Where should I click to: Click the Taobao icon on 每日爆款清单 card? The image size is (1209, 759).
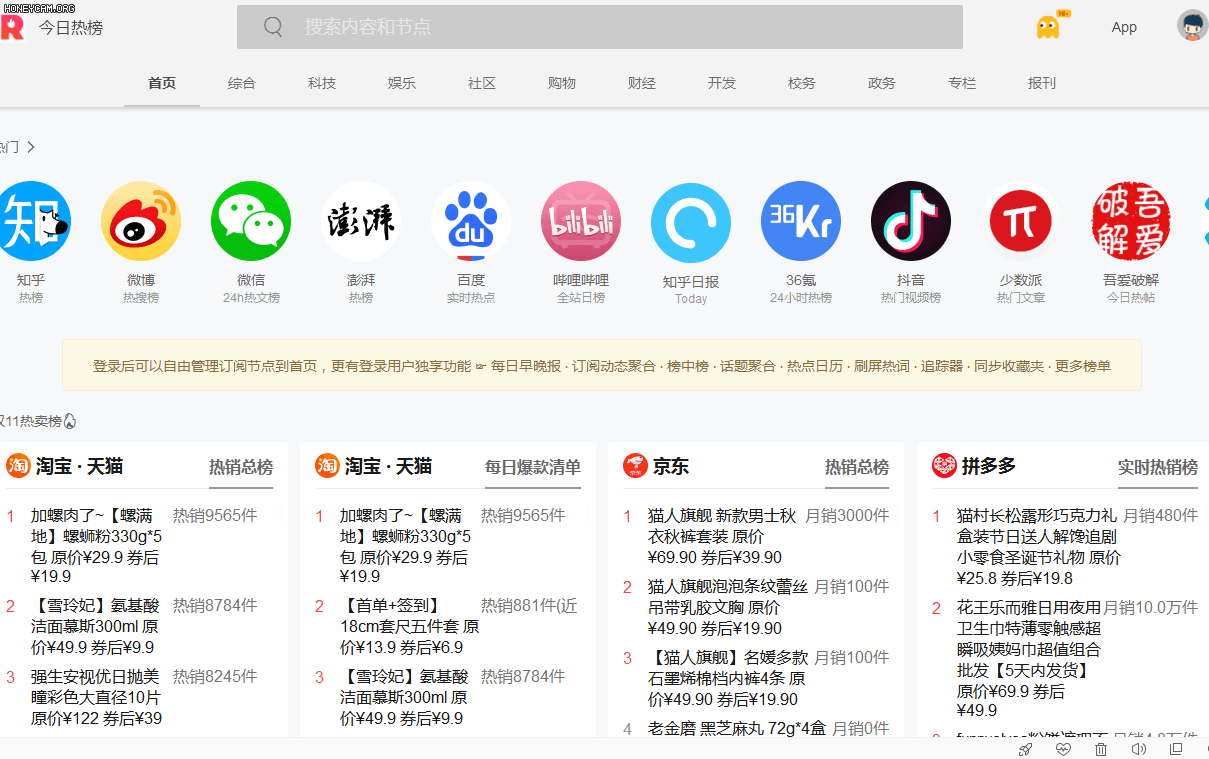327,466
